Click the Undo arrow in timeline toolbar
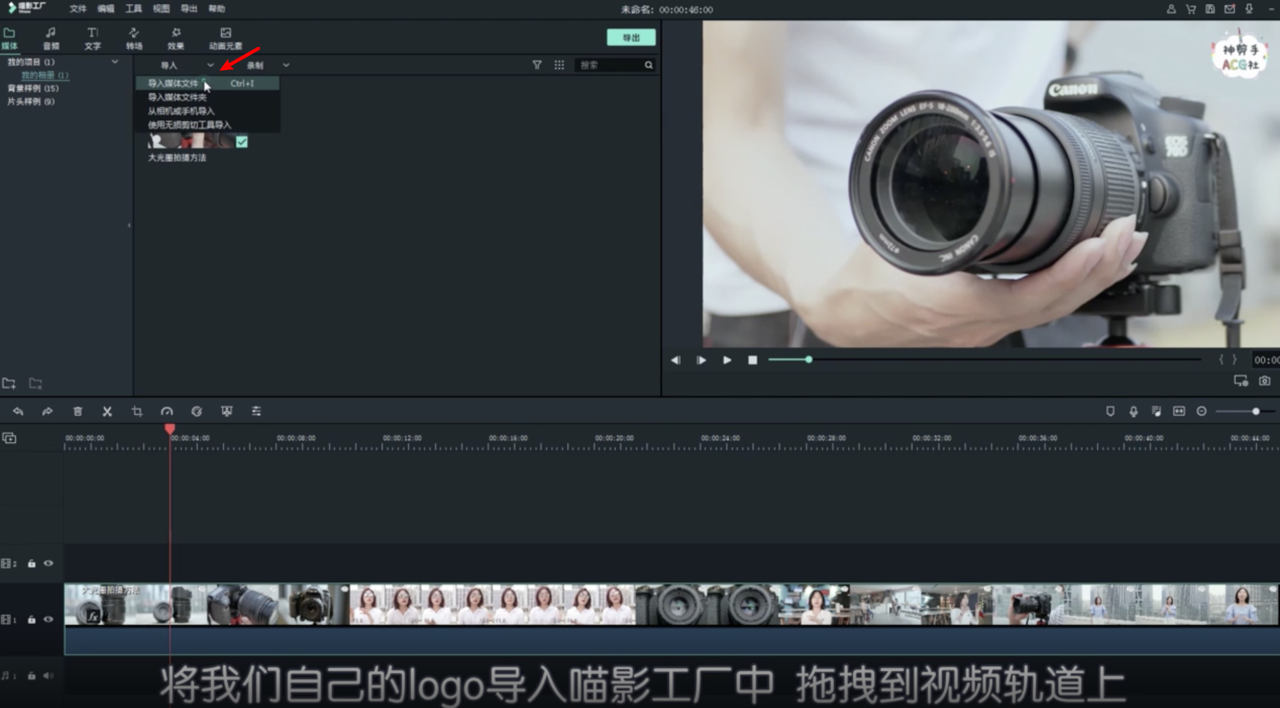This screenshot has height=708, width=1280. point(17,411)
